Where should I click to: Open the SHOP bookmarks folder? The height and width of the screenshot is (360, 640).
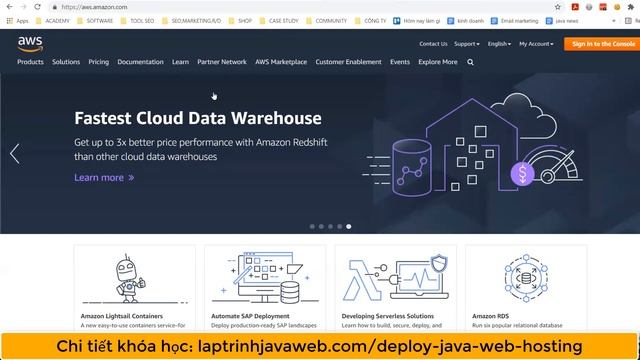pyautogui.click(x=240, y=21)
